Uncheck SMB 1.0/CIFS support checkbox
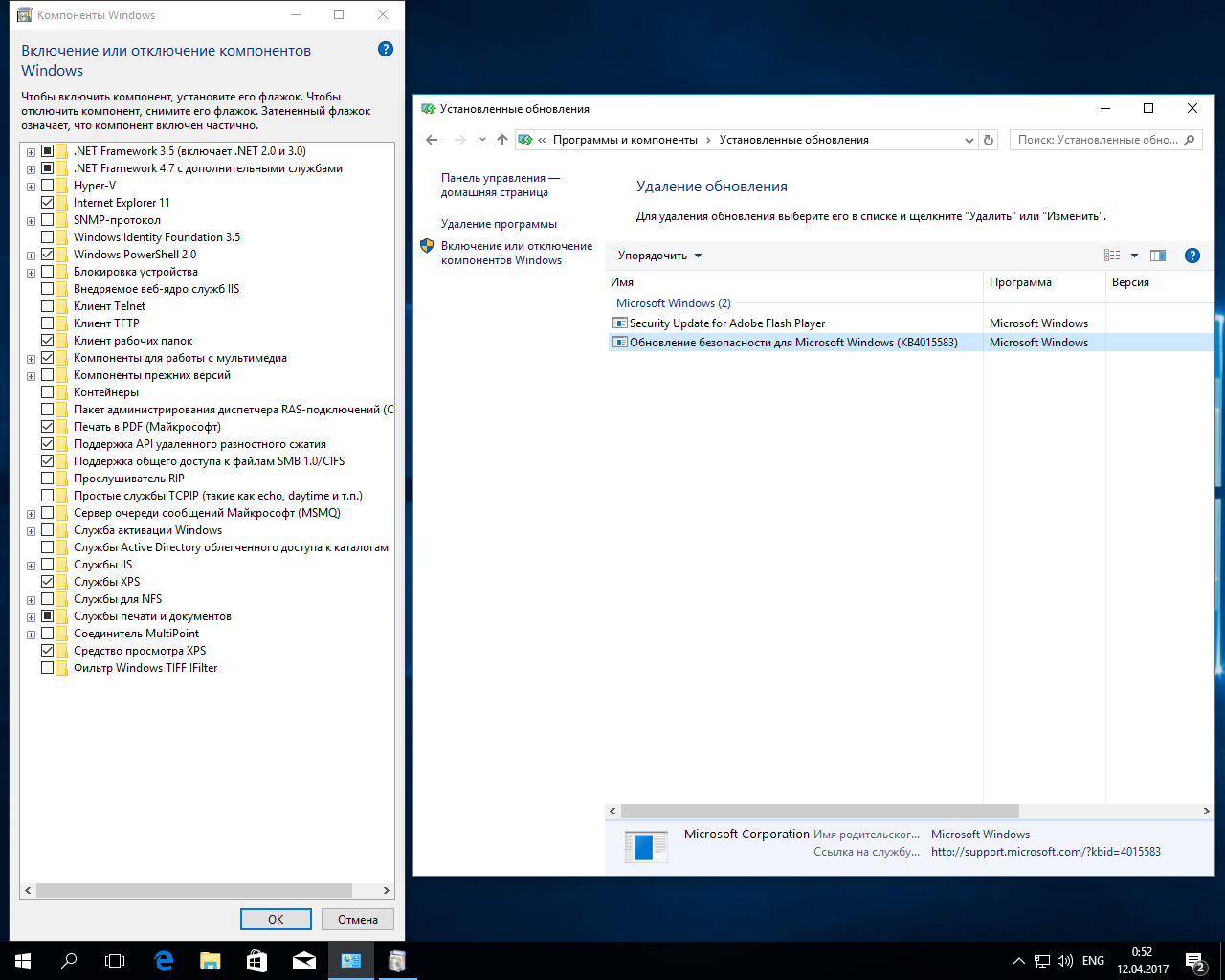The height and width of the screenshot is (980, 1225). point(47,461)
